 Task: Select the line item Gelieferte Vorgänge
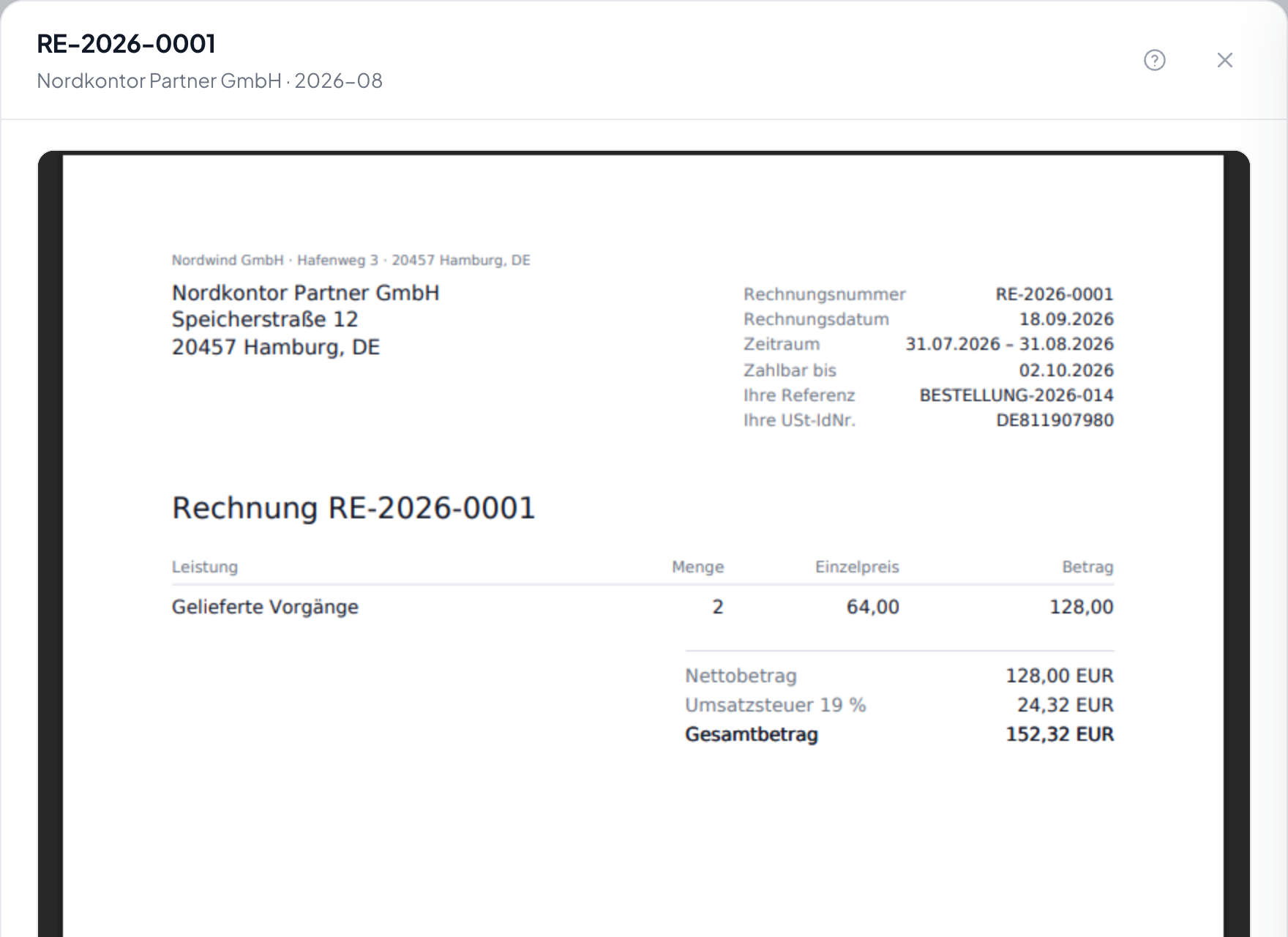point(265,607)
